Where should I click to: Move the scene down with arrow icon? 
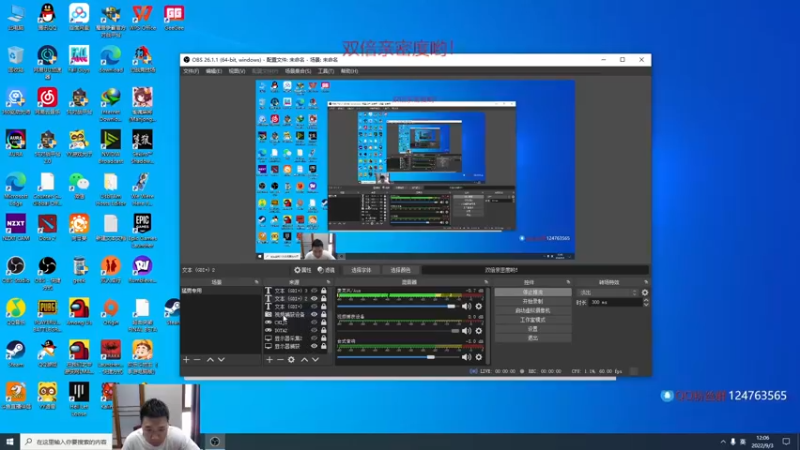pyautogui.click(x=221, y=360)
